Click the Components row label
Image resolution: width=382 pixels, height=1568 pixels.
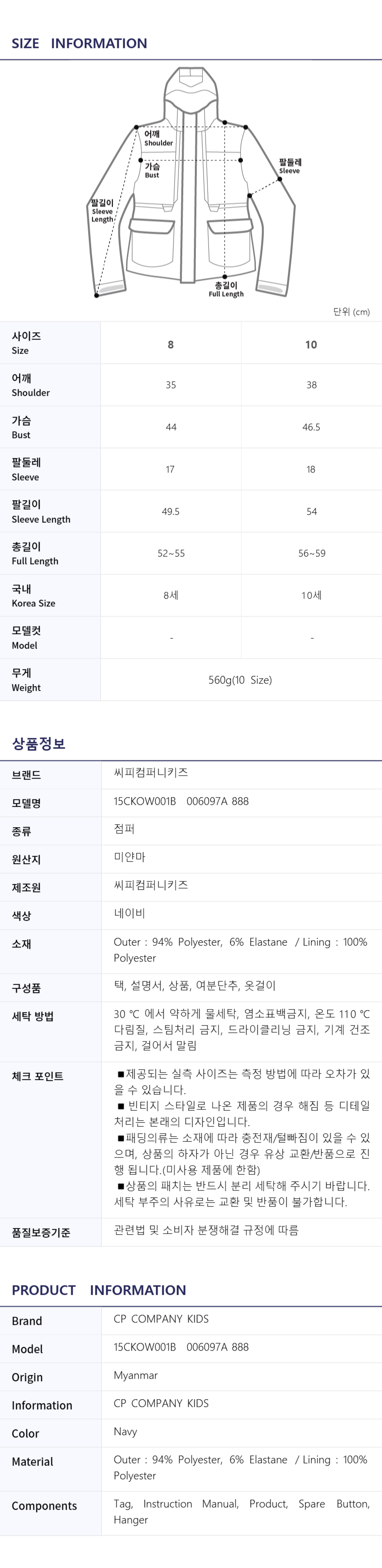45,1505
